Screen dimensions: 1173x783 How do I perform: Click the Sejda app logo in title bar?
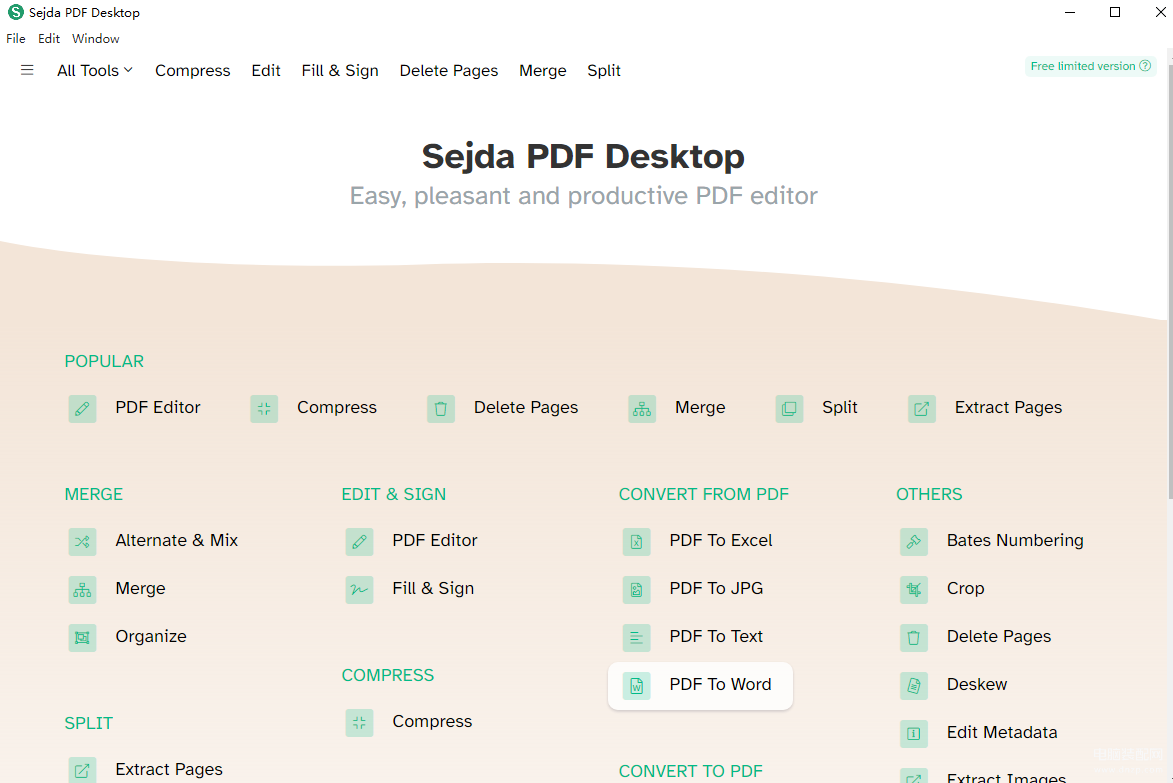[x=16, y=12]
